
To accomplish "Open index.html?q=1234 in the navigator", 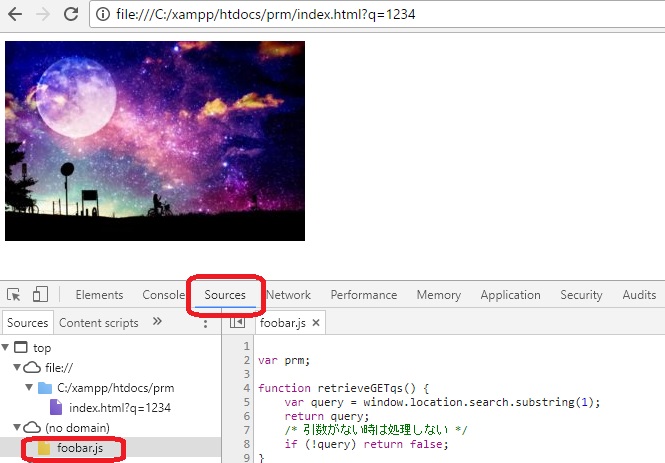I will click(120, 408).
